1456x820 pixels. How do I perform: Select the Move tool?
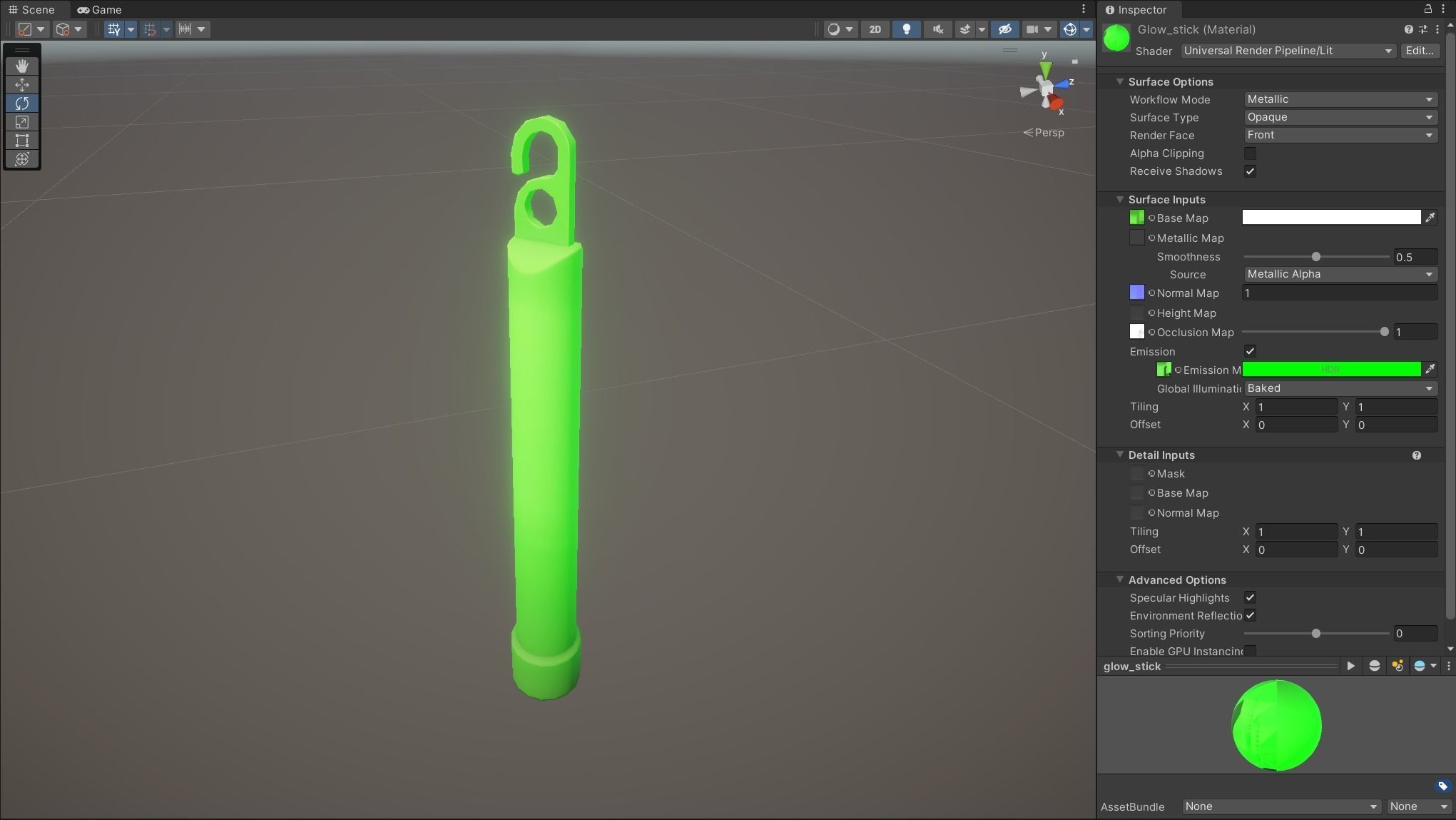click(x=22, y=84)
